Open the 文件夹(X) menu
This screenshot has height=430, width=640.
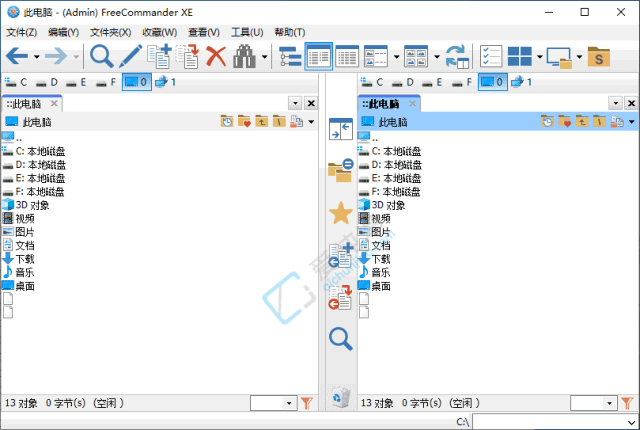click(x=110, y=32)
